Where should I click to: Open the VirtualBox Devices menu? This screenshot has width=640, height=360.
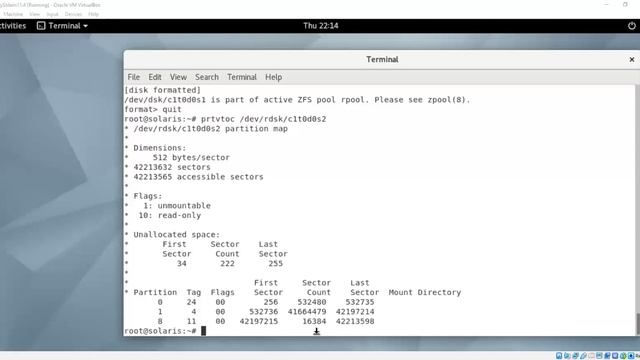pyautogui.click(x=73, y=14)
